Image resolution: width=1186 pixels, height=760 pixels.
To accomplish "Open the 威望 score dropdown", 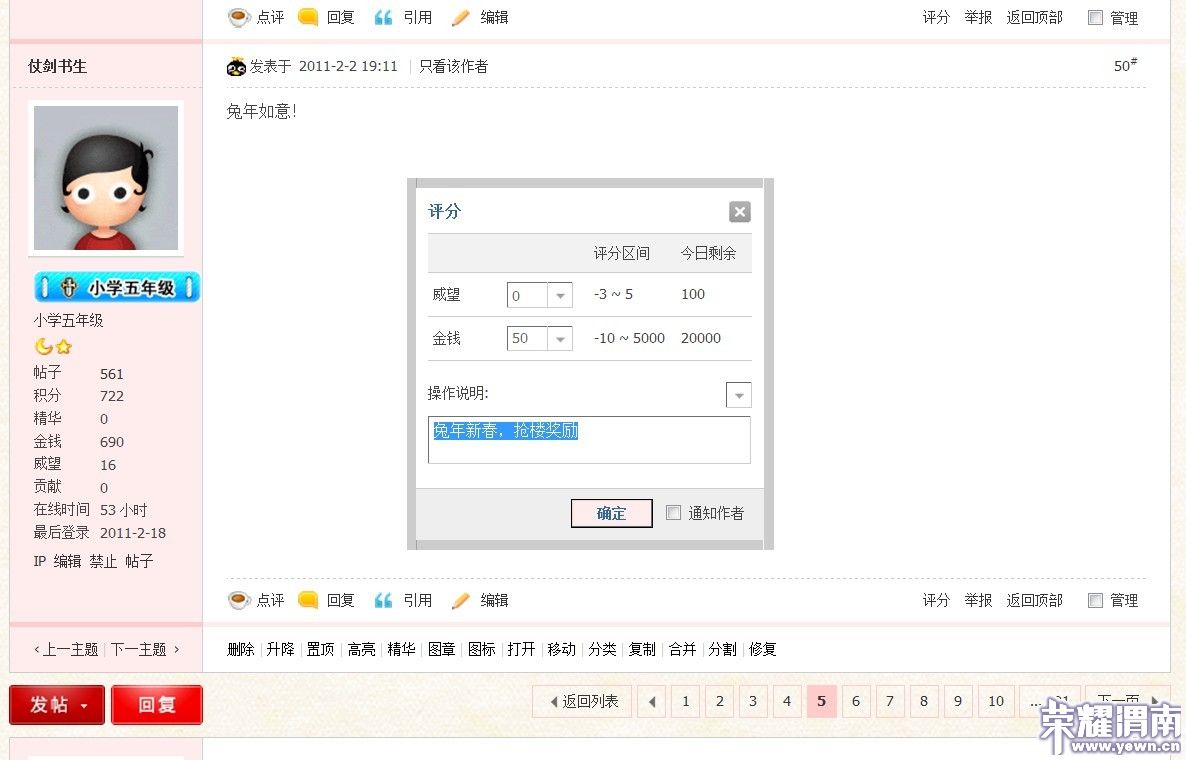I will click(x=560, y=296).
